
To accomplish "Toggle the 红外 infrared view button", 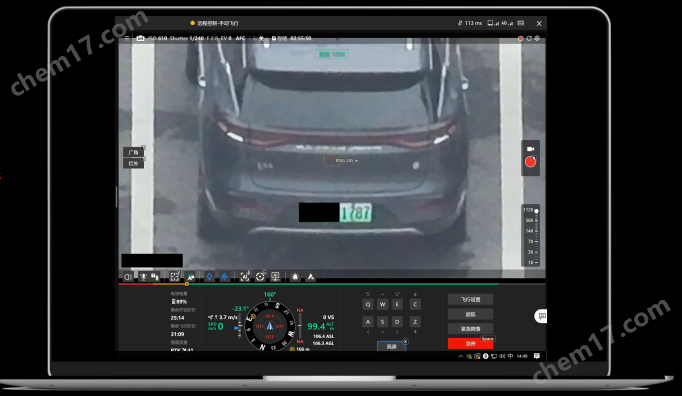I will [x=134, y=163].
